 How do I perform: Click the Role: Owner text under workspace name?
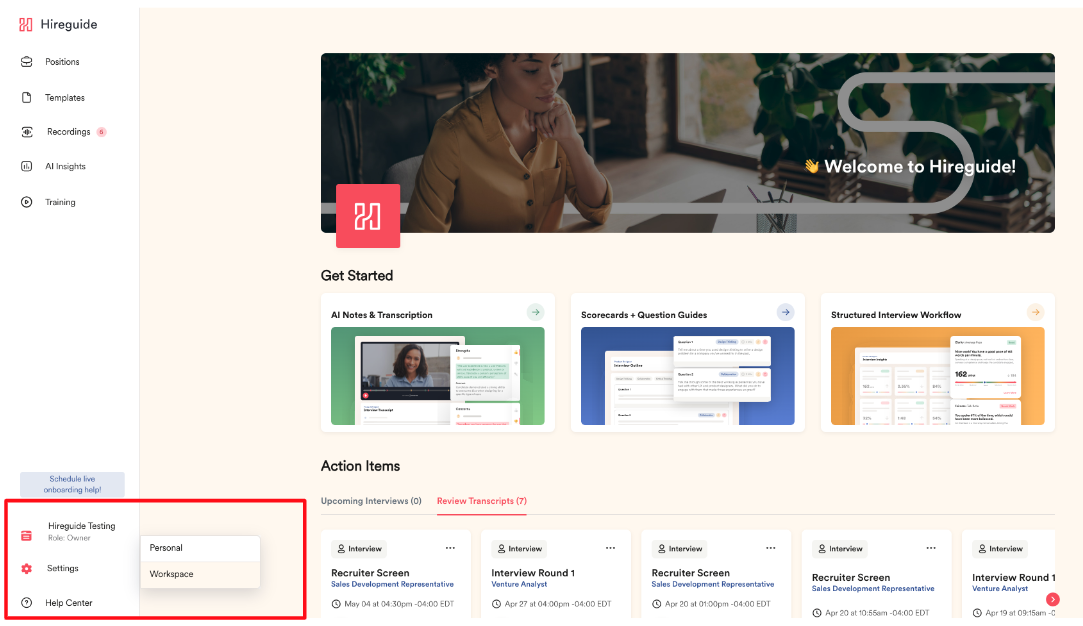(x=69, y=538)
